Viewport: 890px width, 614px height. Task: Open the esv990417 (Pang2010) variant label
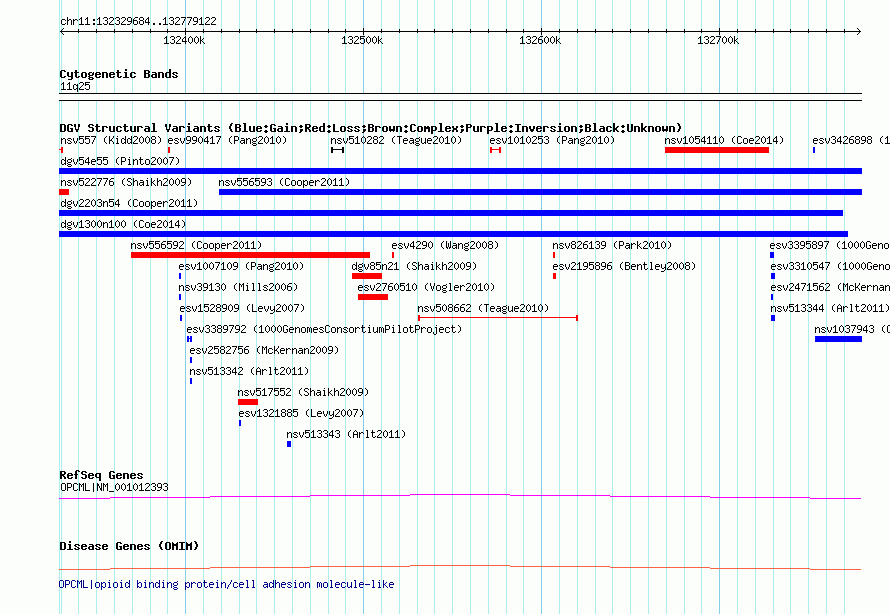tap(227, 140)
